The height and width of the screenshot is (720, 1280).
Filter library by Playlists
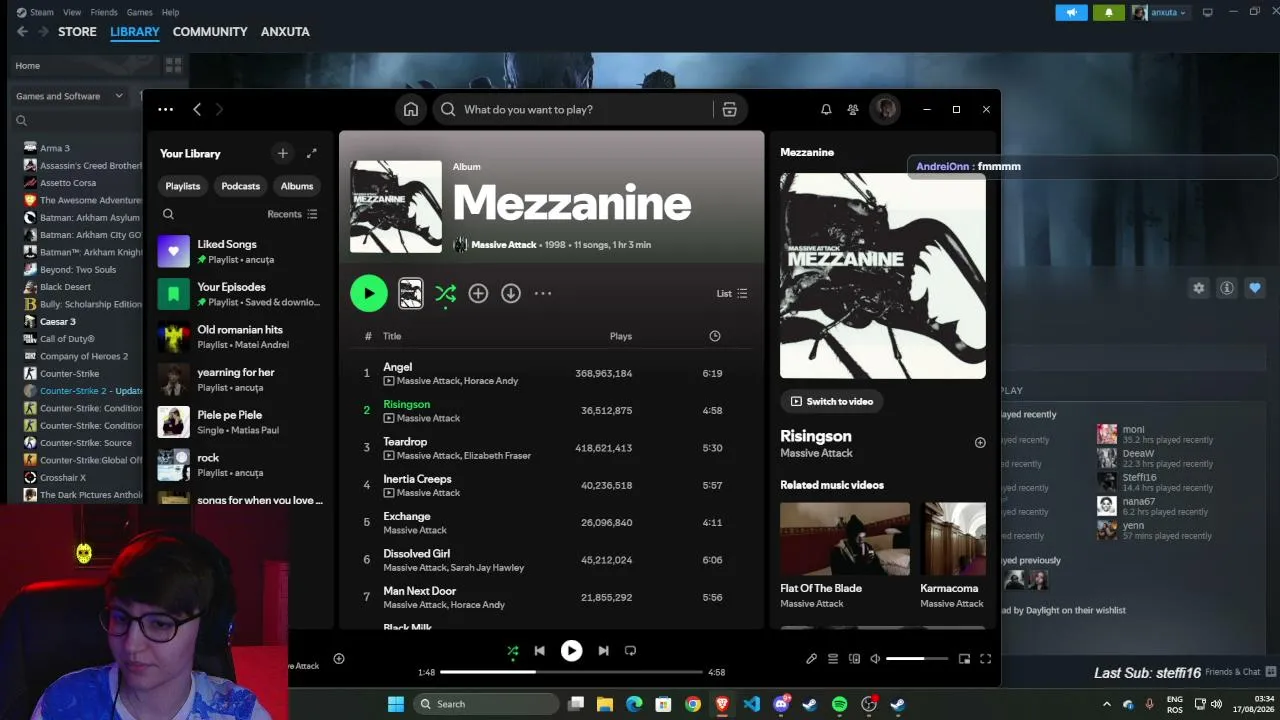point(183,186)
